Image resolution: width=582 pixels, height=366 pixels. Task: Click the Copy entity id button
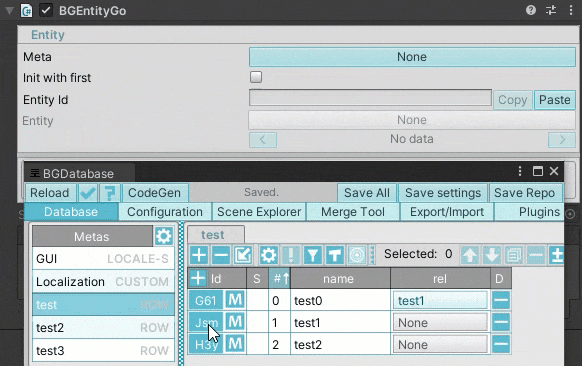(513, 100)
